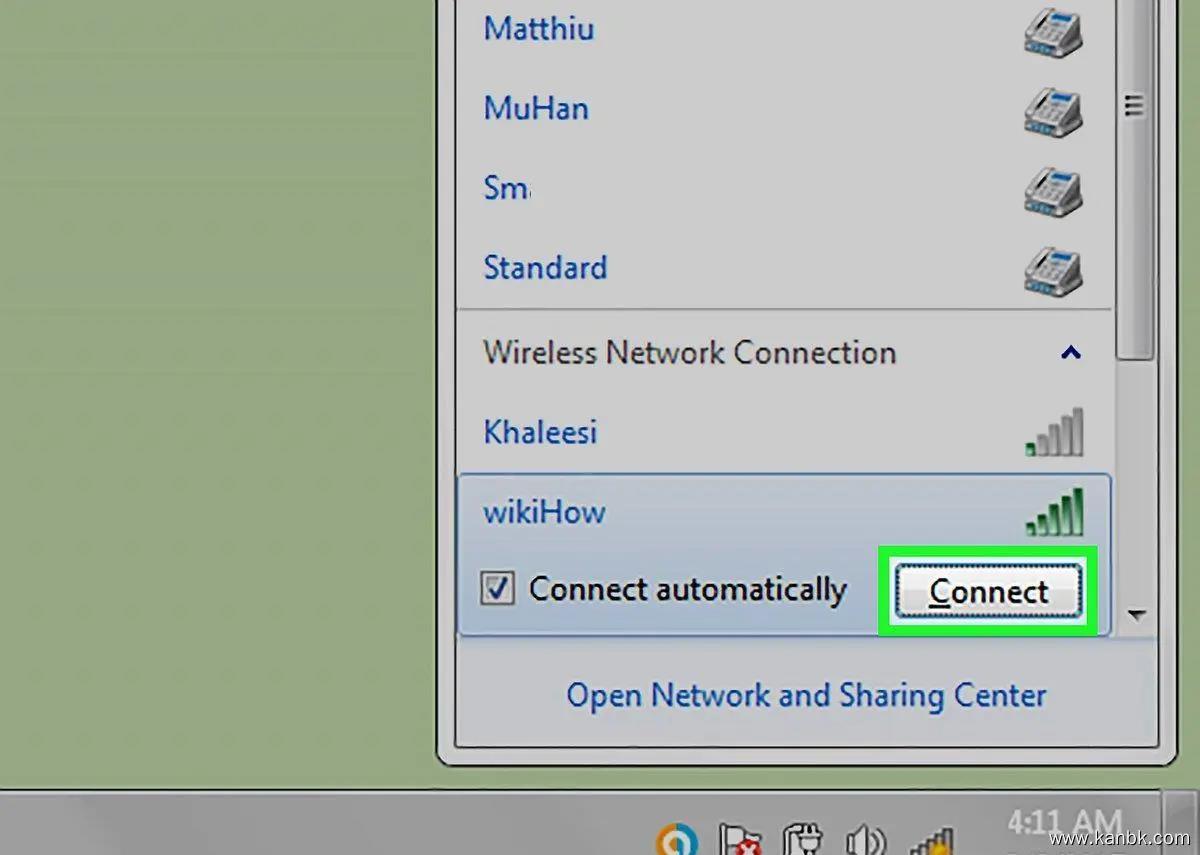Image resolution: width=1200 pixels, height=855 pixels.
Task: Click the power plug tray icon
Action: [x=802, y=838]
